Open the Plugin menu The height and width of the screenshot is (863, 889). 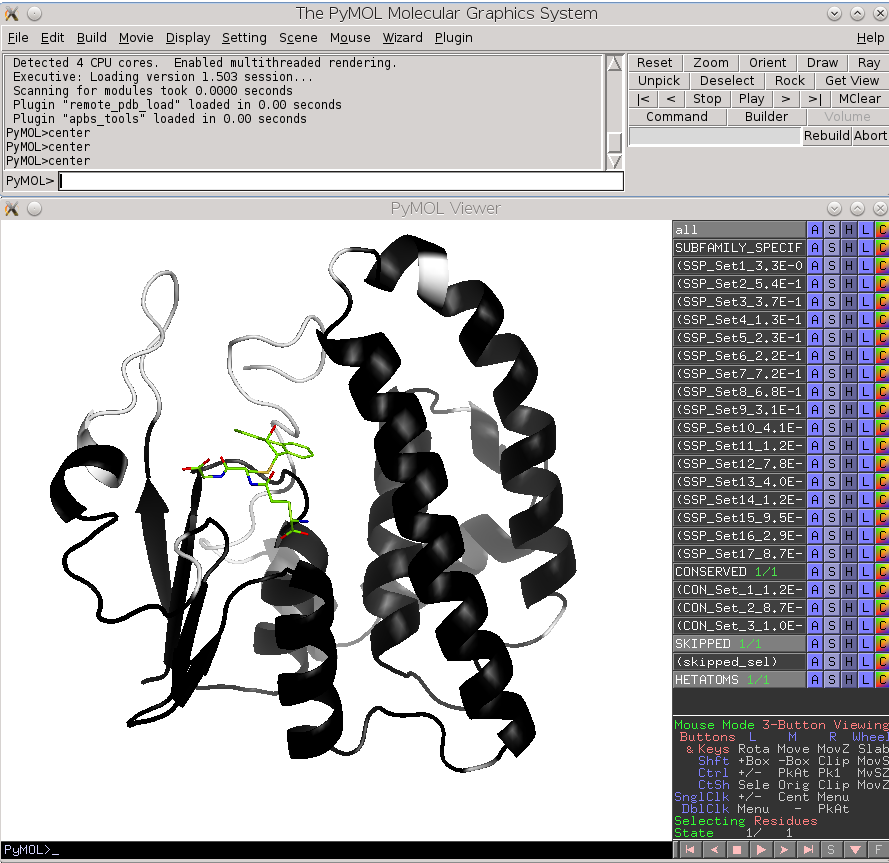point(454,37)
